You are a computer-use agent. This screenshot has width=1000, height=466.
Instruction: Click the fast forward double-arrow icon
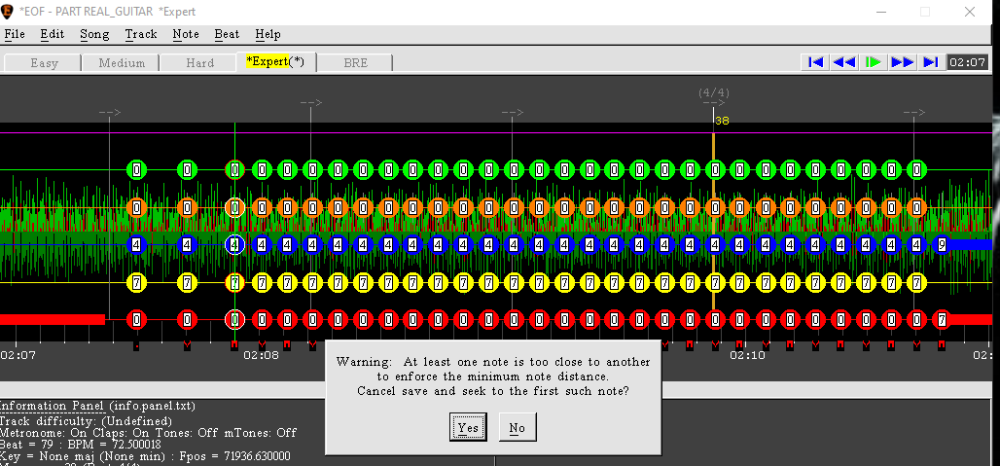click(902, 62)
